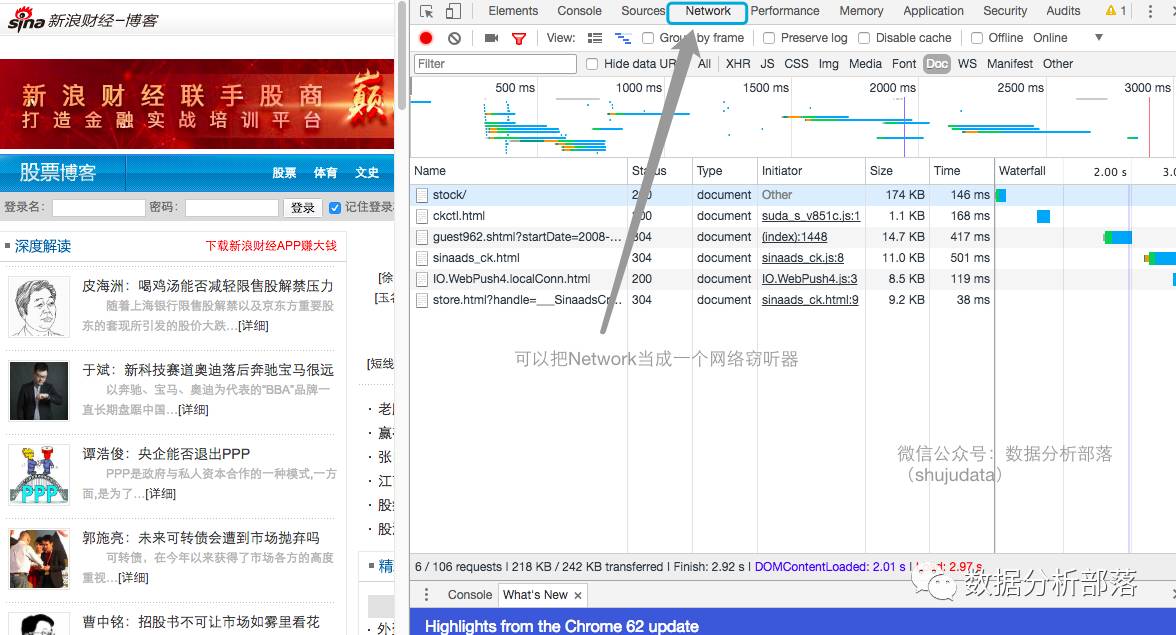Check Hide data URLs box

[592, 64]
